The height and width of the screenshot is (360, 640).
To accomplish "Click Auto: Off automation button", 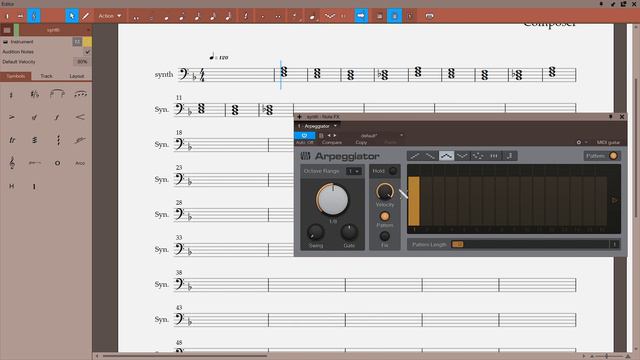I will 304,142.
